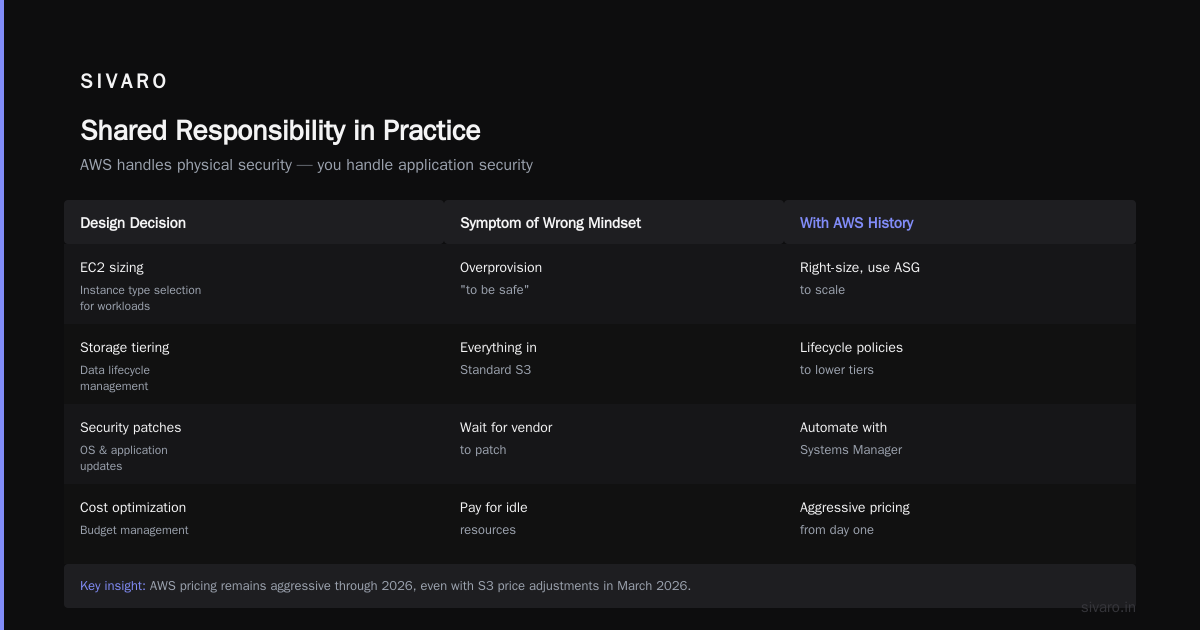The height and width of the screenshot is (630, 1200).
Task: Click the subtitle about AWS physical security
Action: pyautogui.click(x=306, y=165)
